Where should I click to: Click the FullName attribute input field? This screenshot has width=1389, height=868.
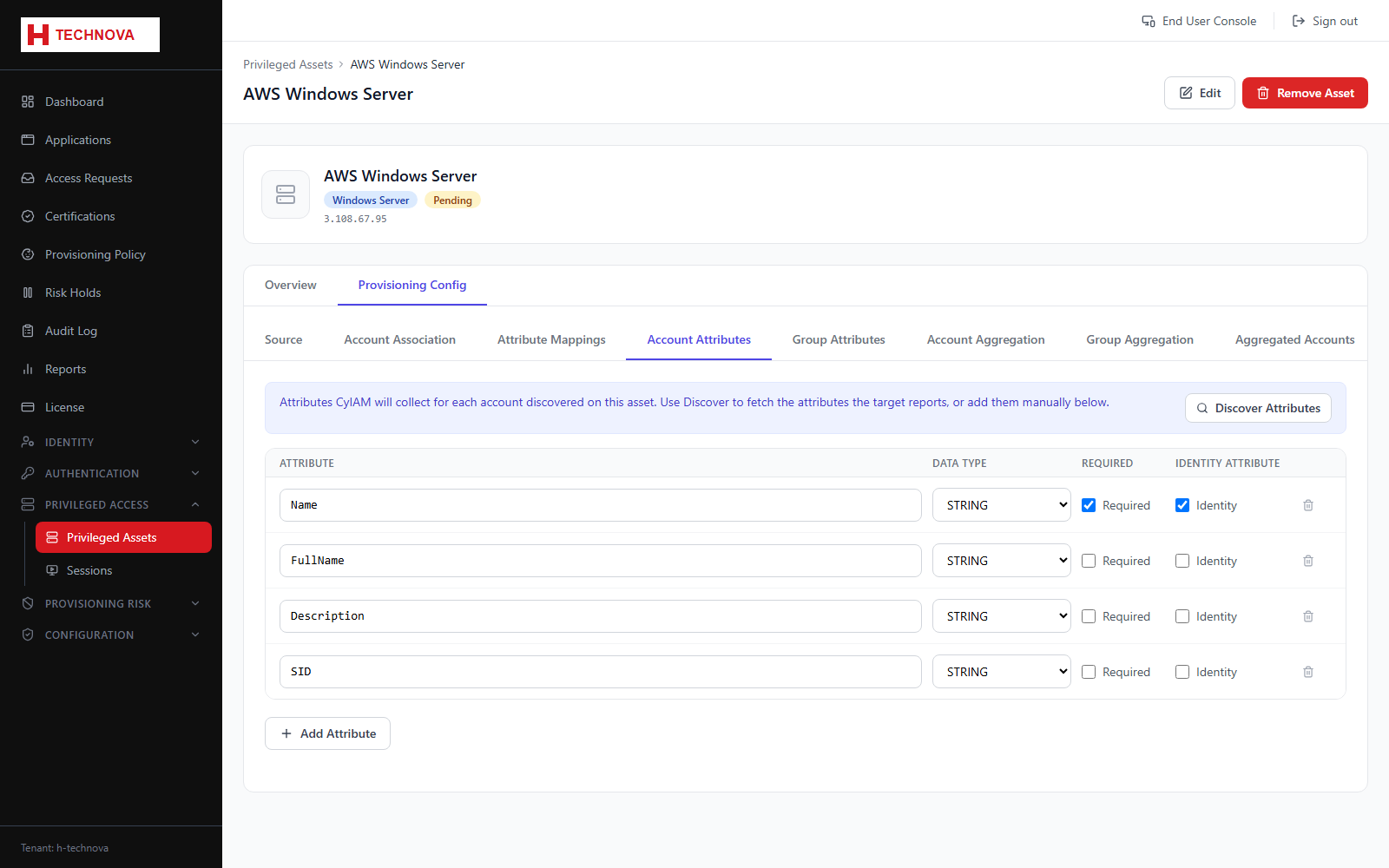coord(601,561)
